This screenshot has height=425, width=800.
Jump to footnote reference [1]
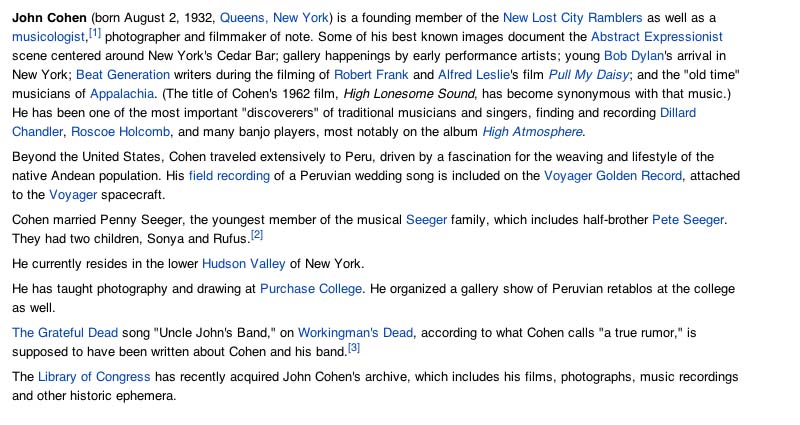pos(95,33)
